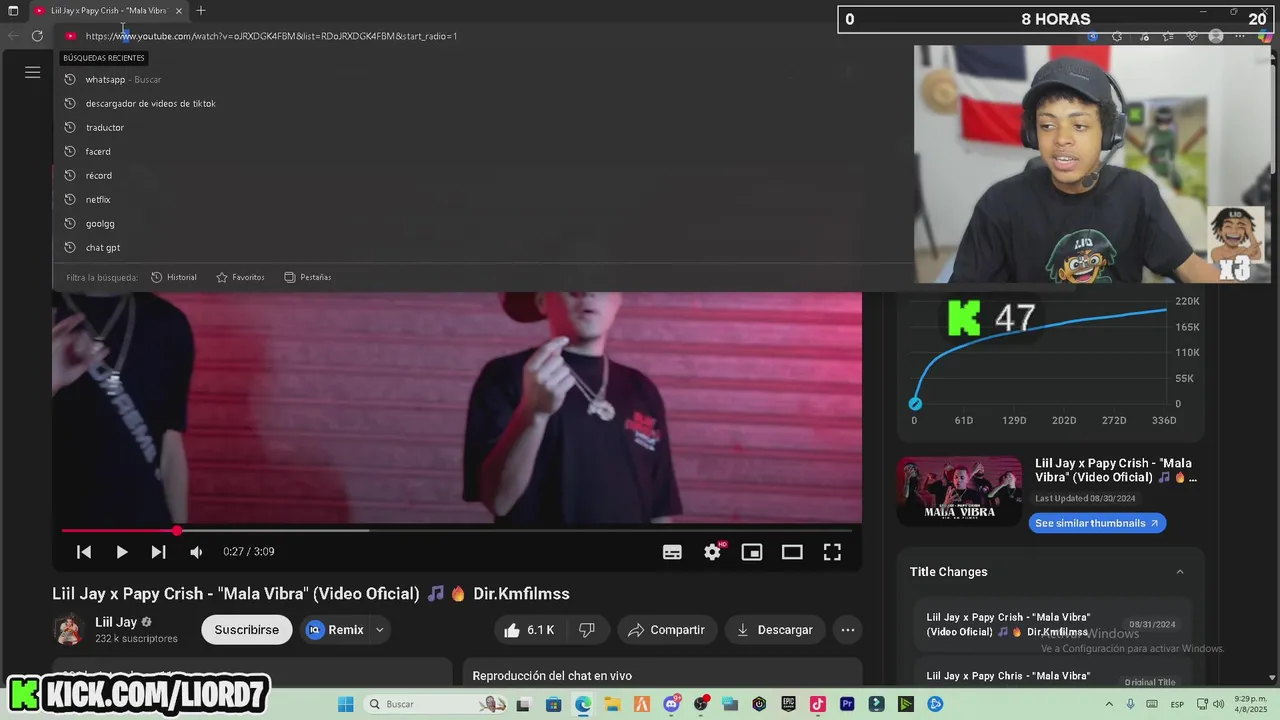Open the video settings gear
Image resolution: width=1280 pixels, height=720 pixels.
(x=712, y=552)
